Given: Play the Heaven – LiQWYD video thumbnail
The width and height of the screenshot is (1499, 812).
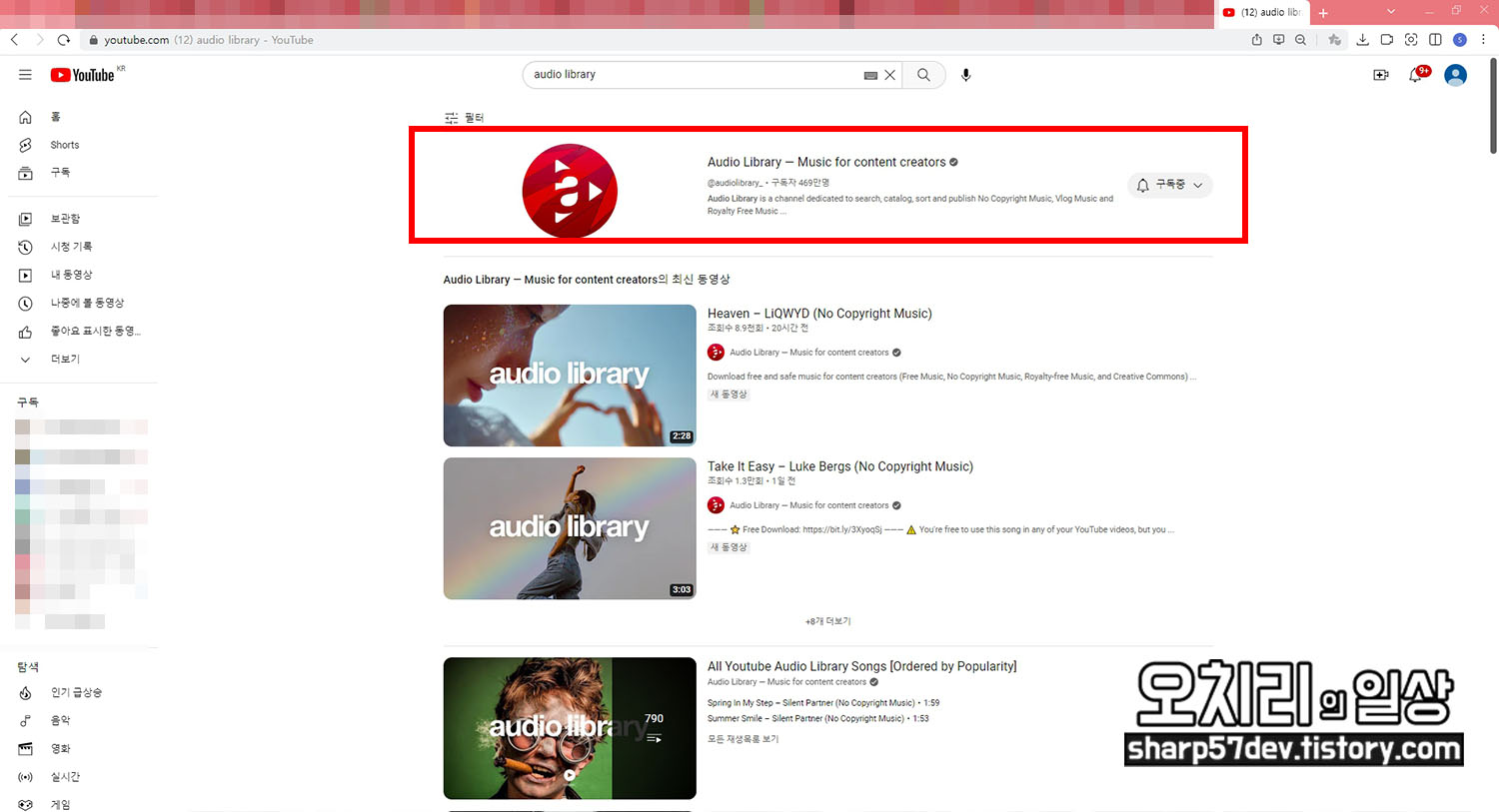Looking at the screenshot, I should 570,376.
